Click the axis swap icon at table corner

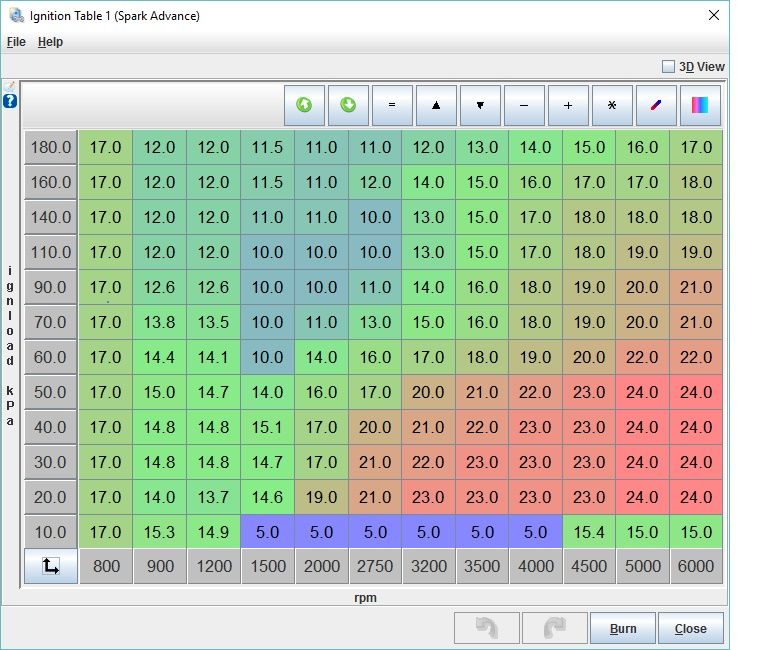51,566
